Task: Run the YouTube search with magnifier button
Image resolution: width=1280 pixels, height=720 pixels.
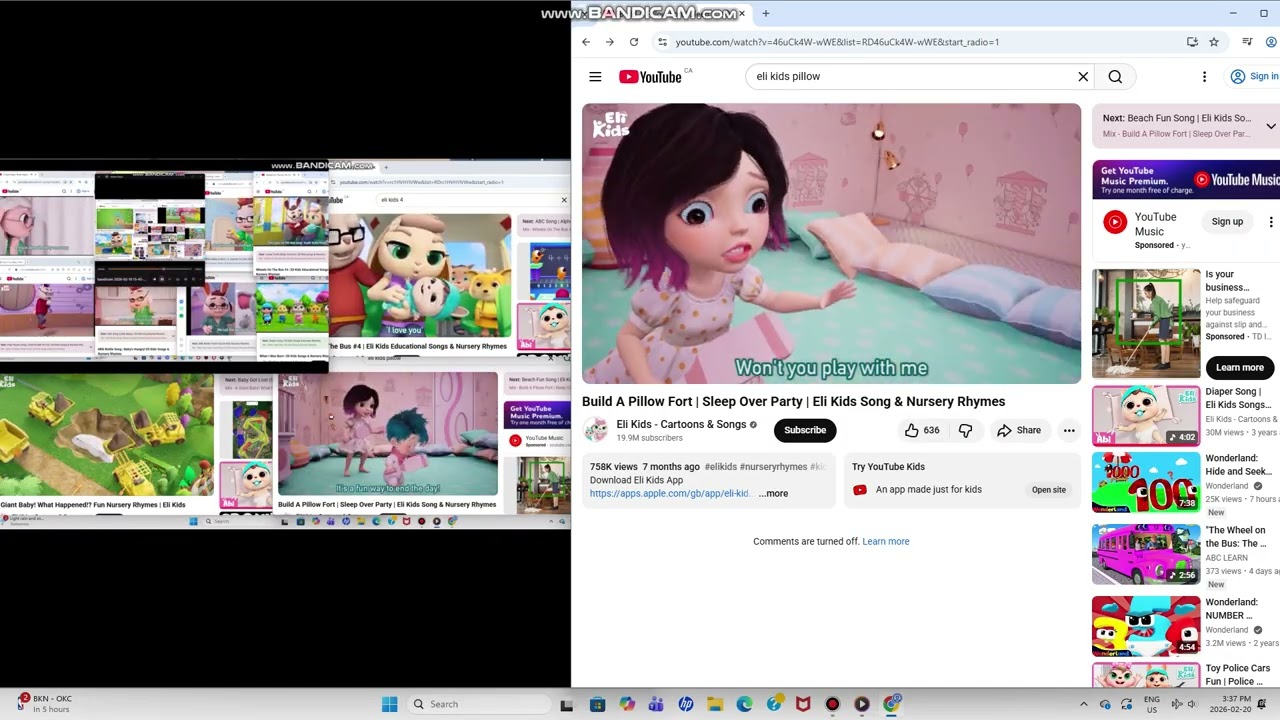Action: (1115, 77)
